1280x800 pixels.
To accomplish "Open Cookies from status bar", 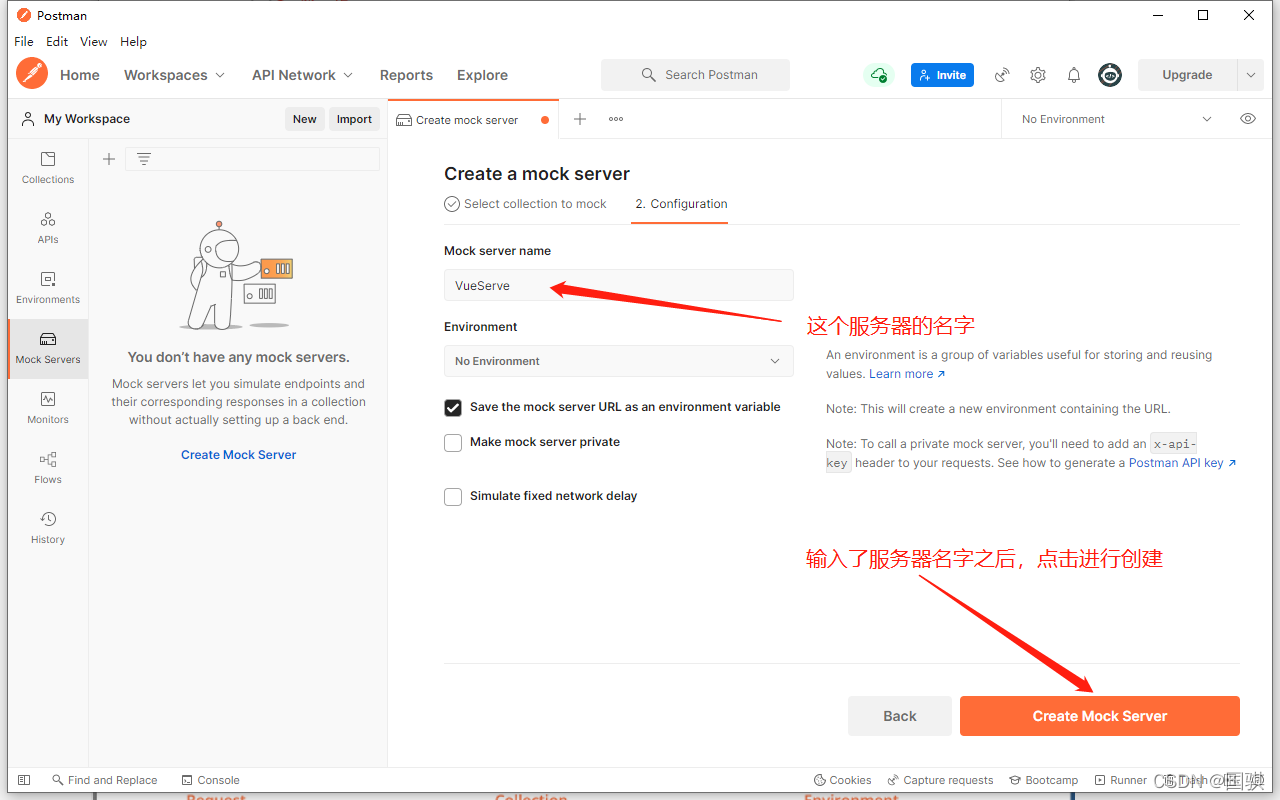I will 843,780.
